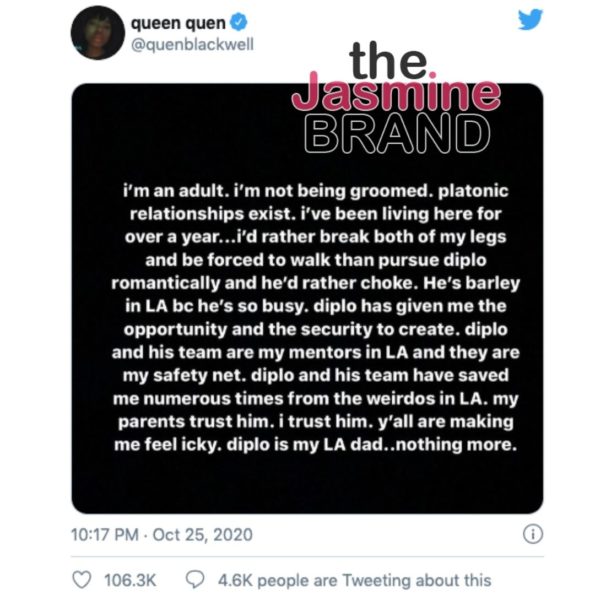Click the black "the" watermark word
Viewport: 595px width, 595px height.
pos(390,61)
